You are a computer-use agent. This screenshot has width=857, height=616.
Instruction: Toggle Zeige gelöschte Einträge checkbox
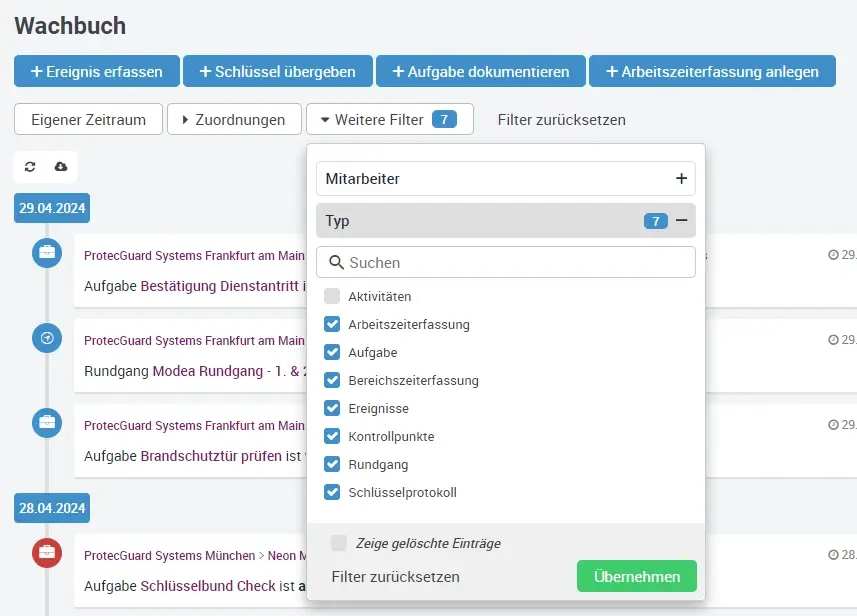[339, 543]
